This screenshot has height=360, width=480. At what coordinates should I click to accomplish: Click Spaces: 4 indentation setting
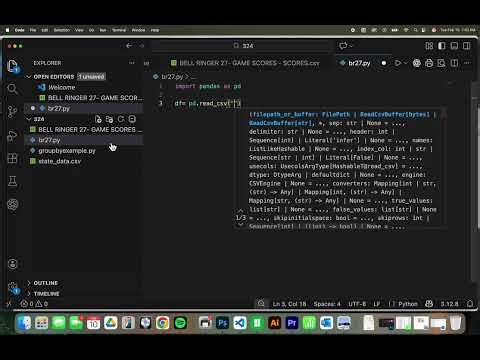point(327,304)
